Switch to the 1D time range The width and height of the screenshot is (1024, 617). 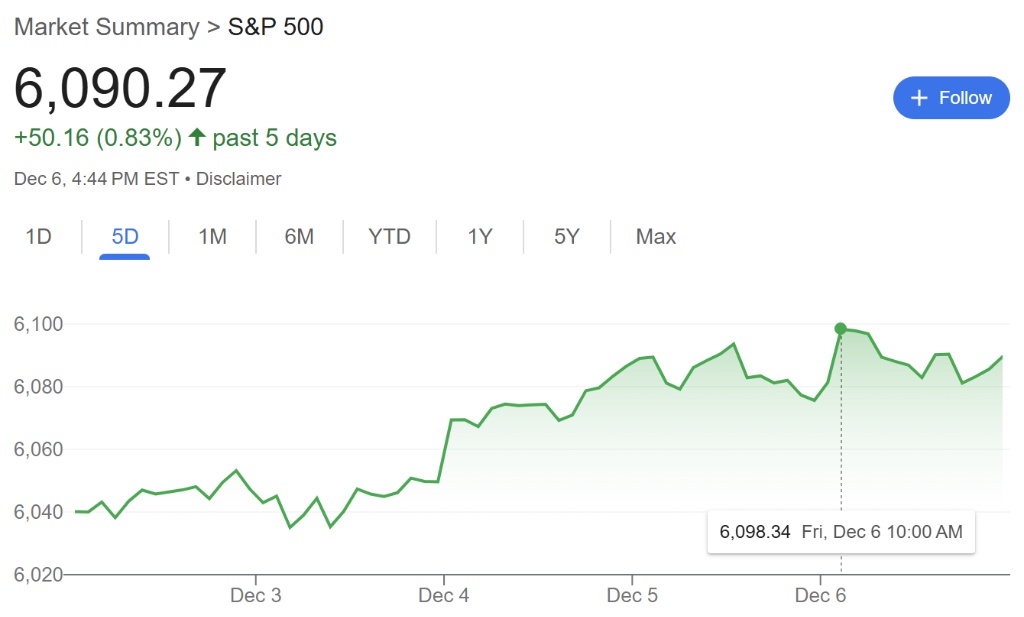point(39,237)
